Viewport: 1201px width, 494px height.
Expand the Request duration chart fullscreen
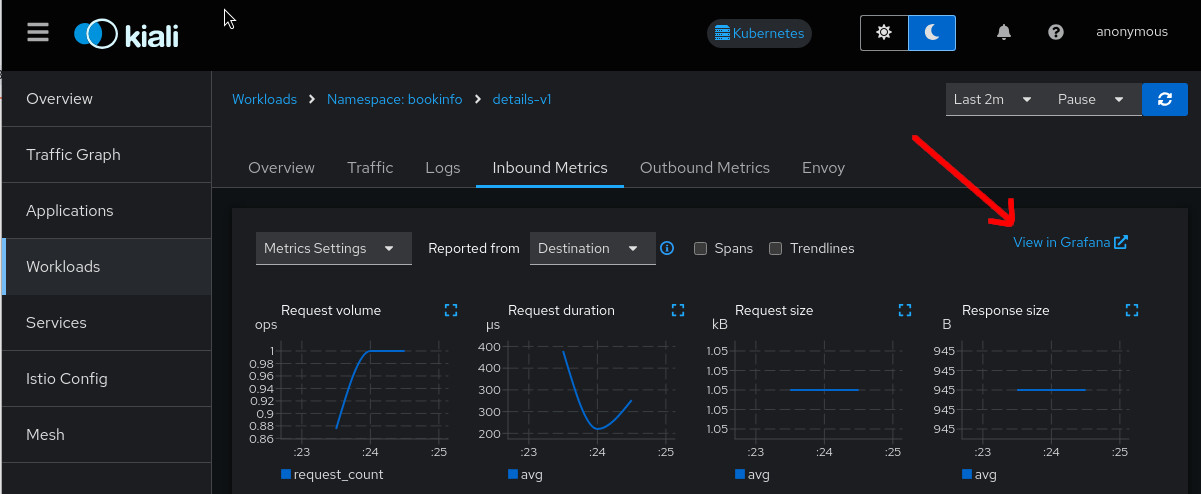678,310
